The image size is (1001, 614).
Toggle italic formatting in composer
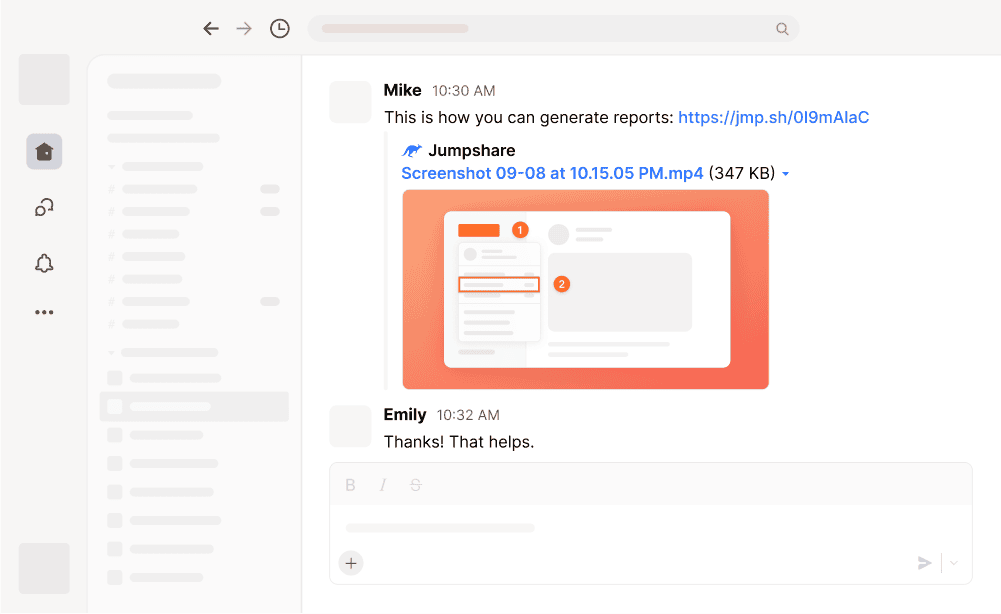tap(383, 485)
